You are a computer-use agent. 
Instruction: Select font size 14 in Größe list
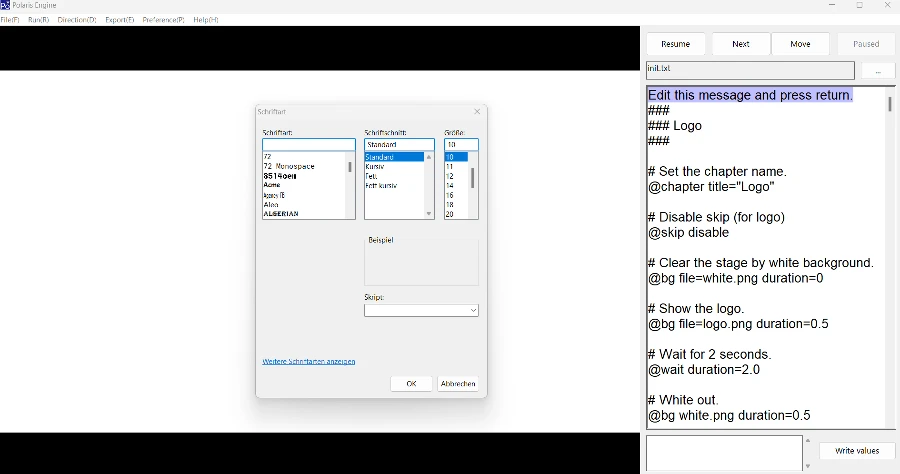pyautogui.click(x=449, y=186)
